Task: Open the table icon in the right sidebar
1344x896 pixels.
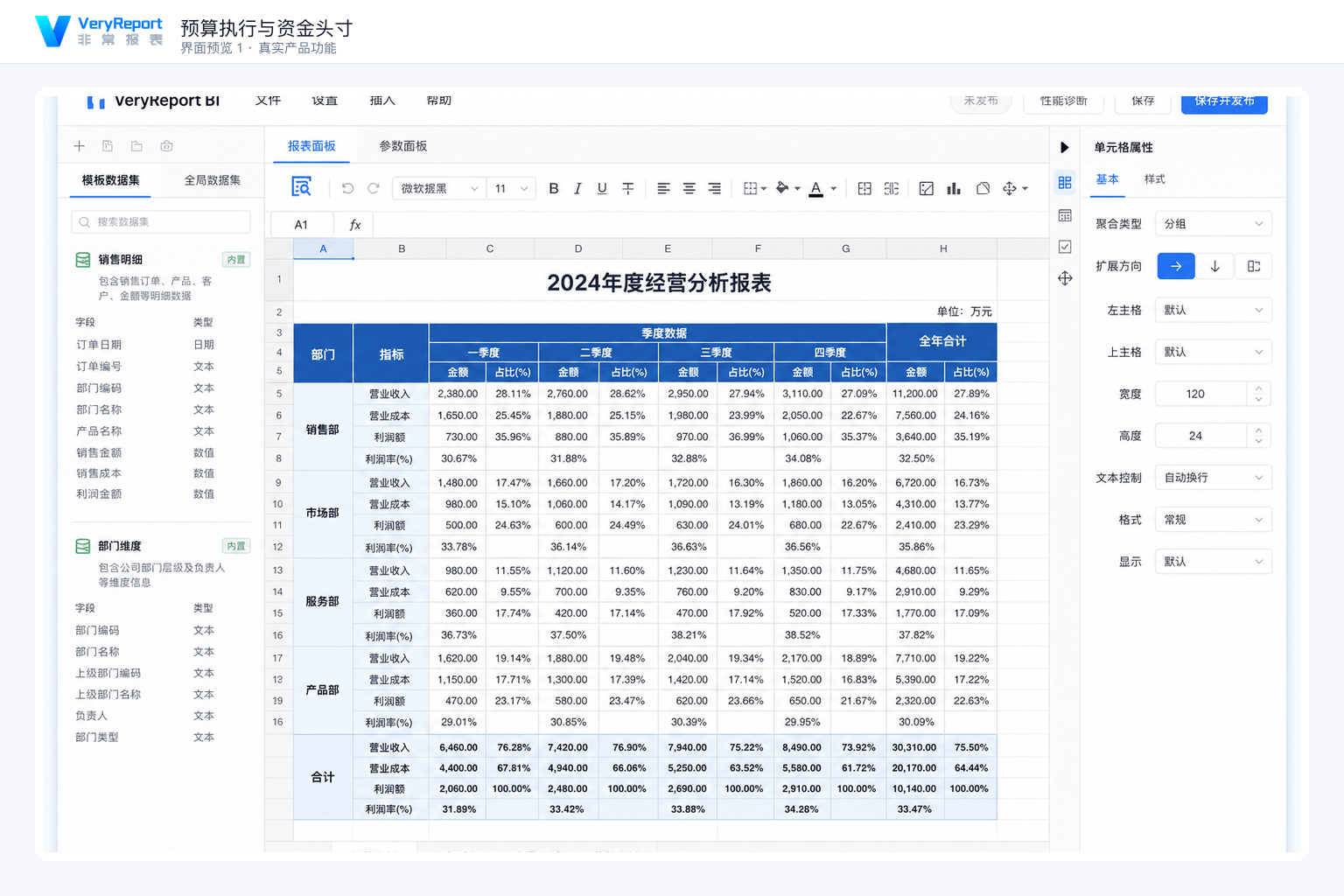Action: coord(1065,215)
